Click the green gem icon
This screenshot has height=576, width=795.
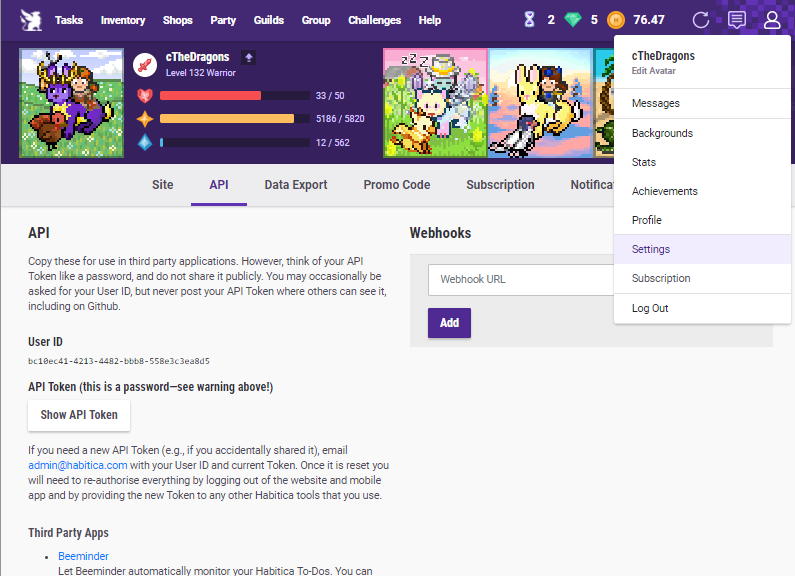tap(573, 20)
